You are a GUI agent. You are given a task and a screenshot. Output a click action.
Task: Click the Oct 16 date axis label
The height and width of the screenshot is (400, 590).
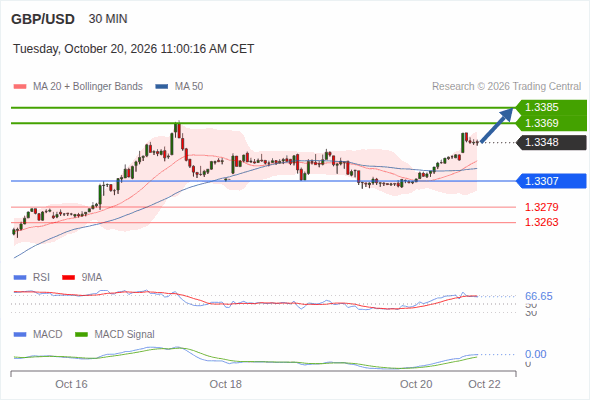(71, 384)
